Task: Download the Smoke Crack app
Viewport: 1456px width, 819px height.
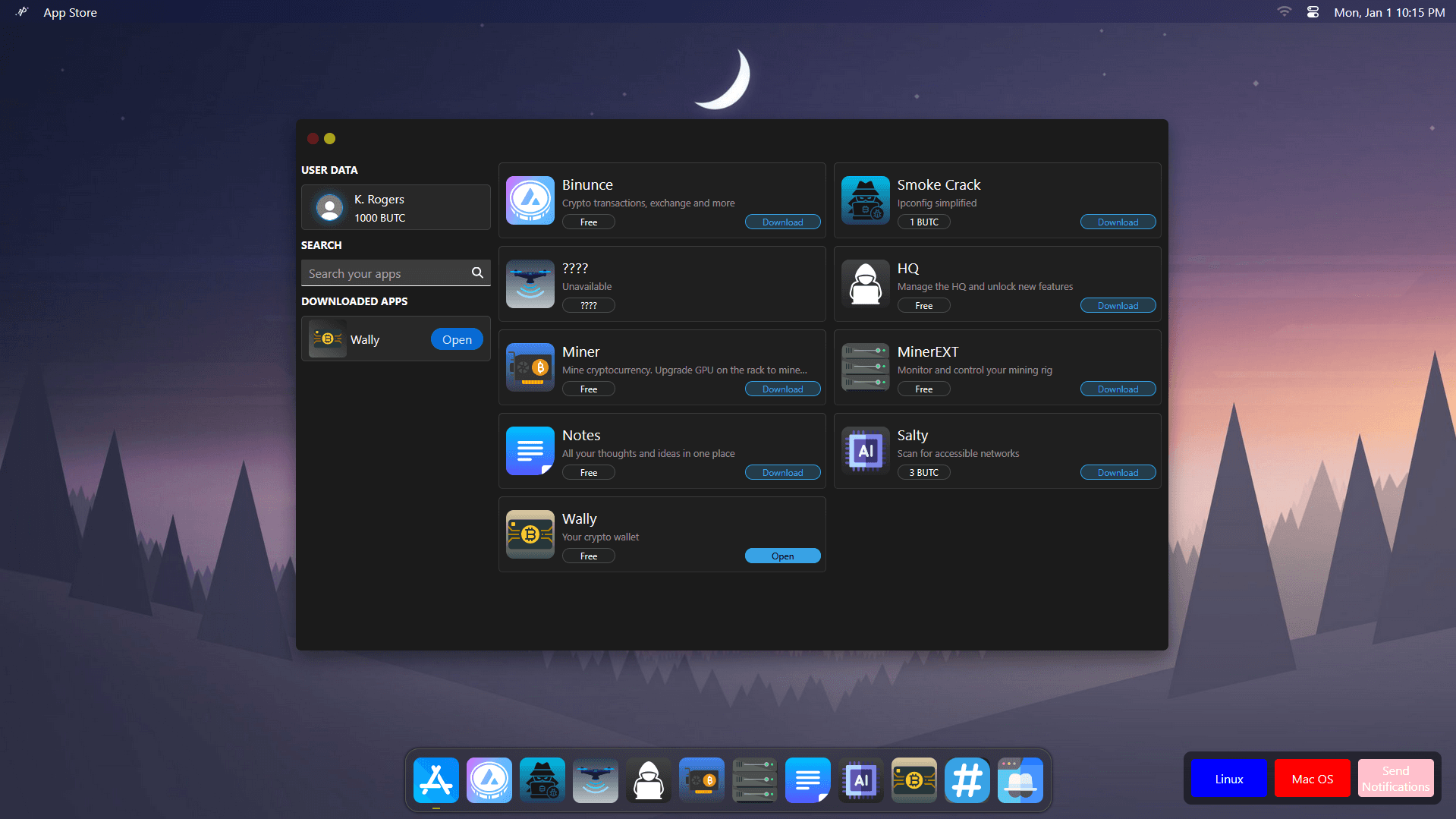Action: 1118,222
